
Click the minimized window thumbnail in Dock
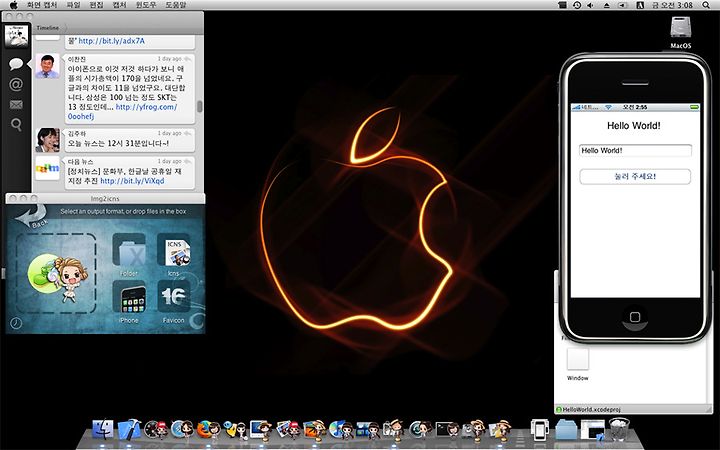click(x=592, y=430)
